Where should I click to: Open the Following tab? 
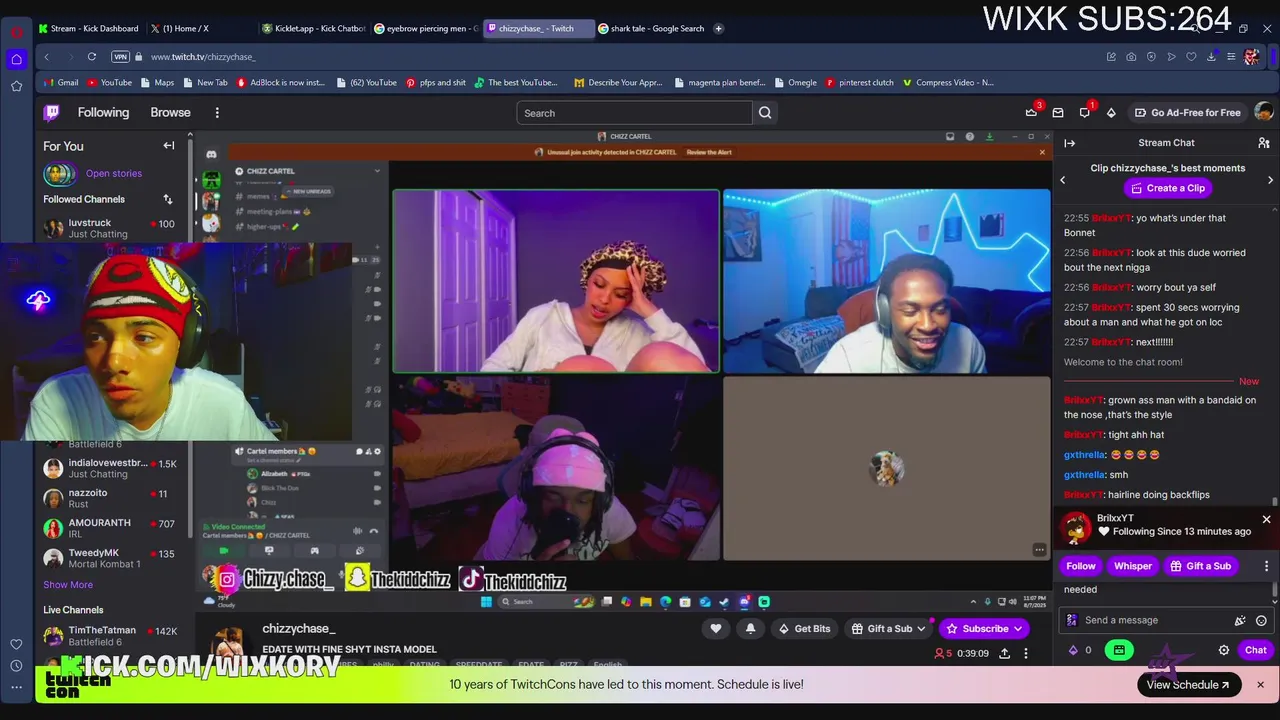tap(103, 113)
